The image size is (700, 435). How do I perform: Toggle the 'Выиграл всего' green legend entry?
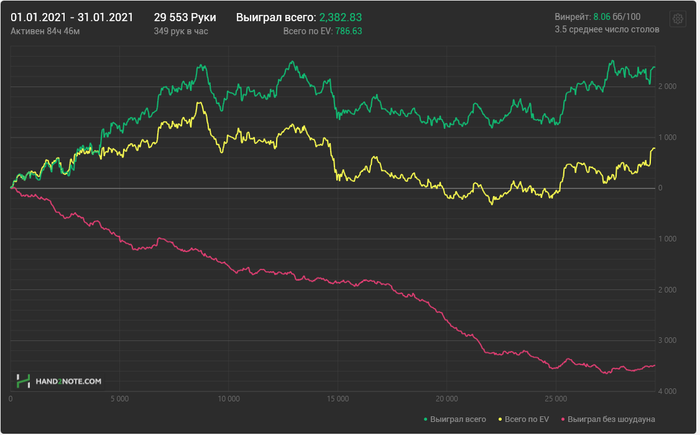coord(457,421)
